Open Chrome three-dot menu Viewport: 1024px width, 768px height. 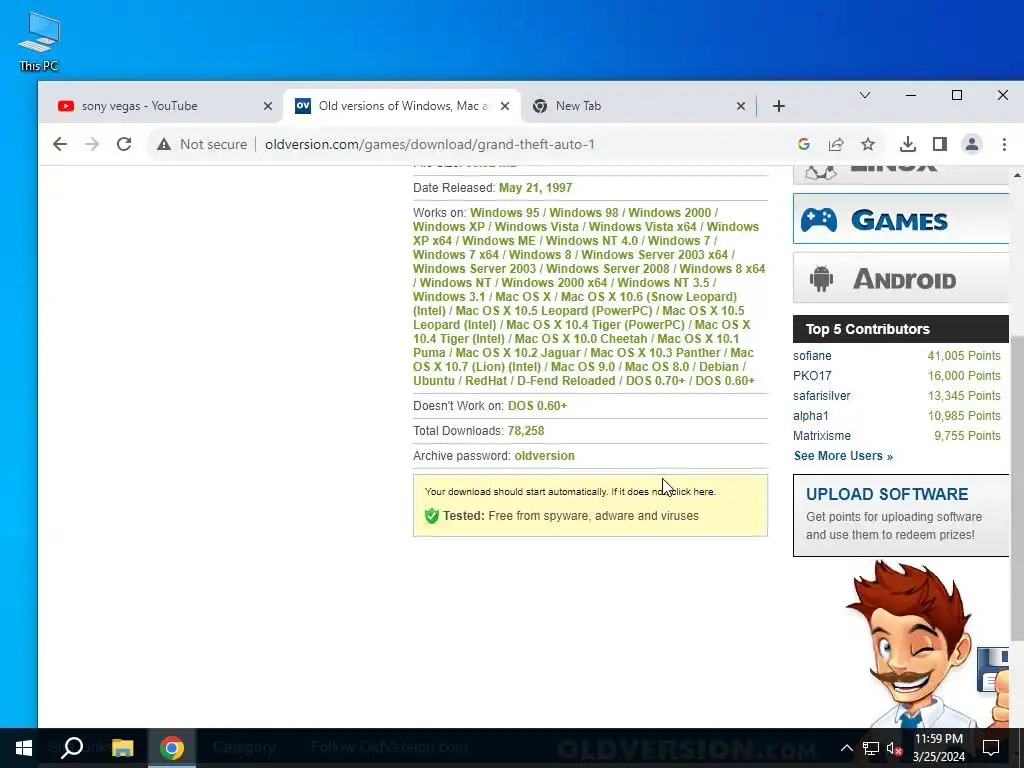1004,144
